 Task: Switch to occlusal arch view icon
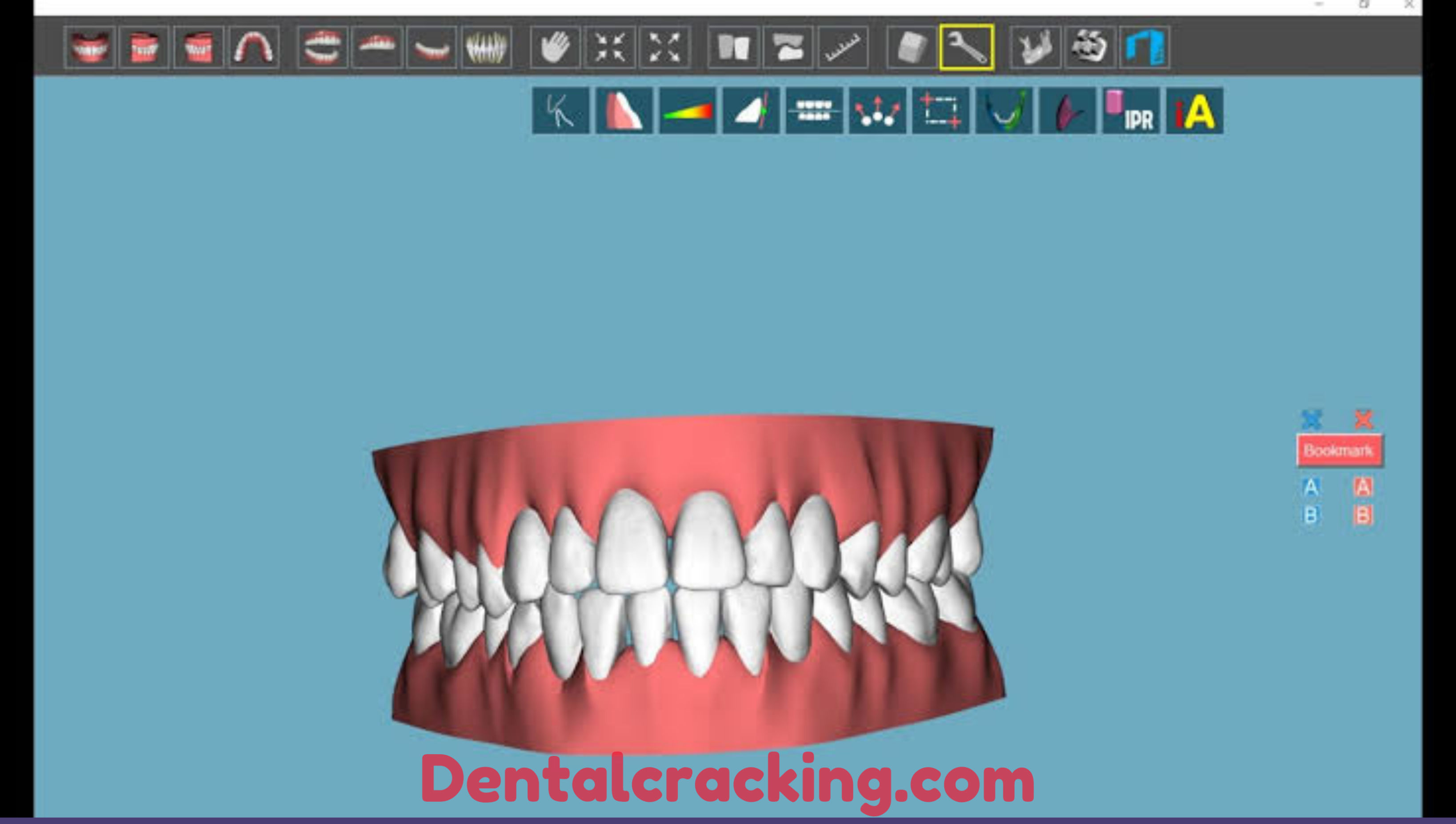click(x=253, y=48)
